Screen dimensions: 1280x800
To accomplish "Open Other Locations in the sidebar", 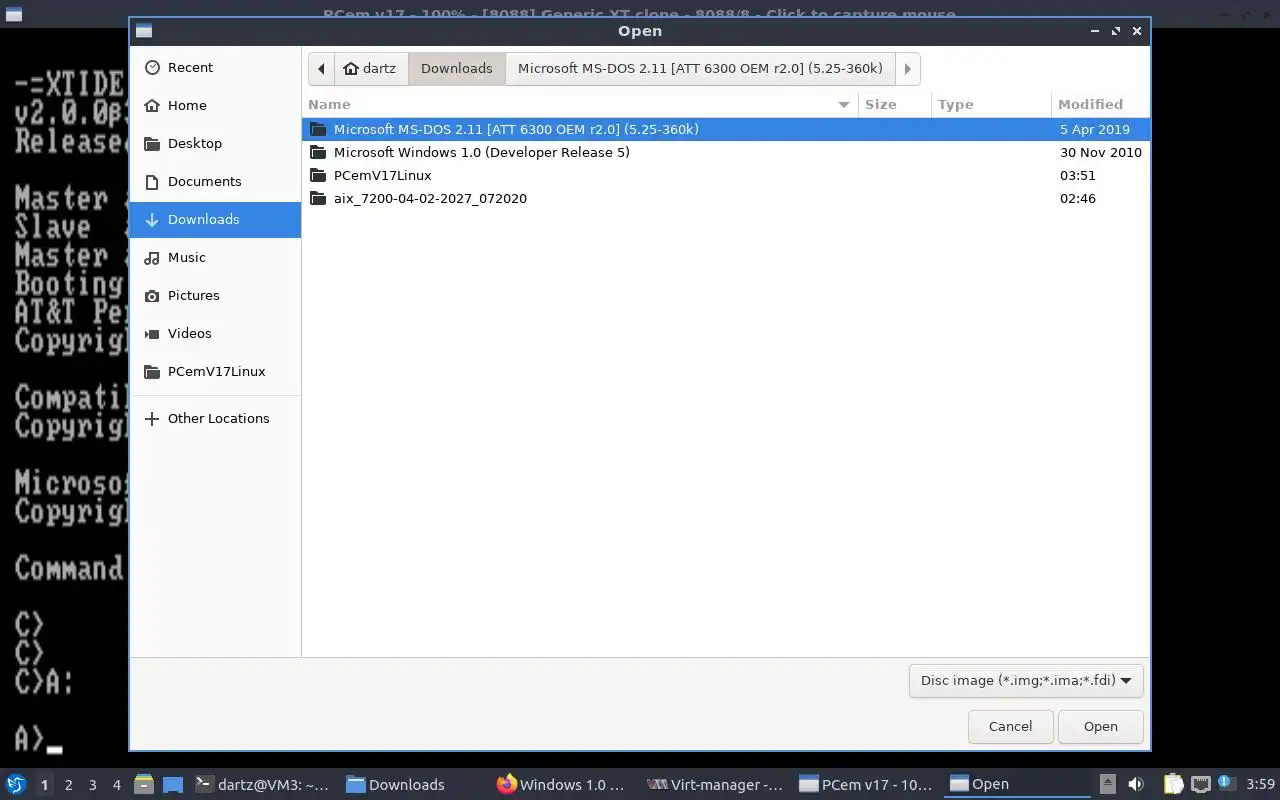I will pos(215,418).
